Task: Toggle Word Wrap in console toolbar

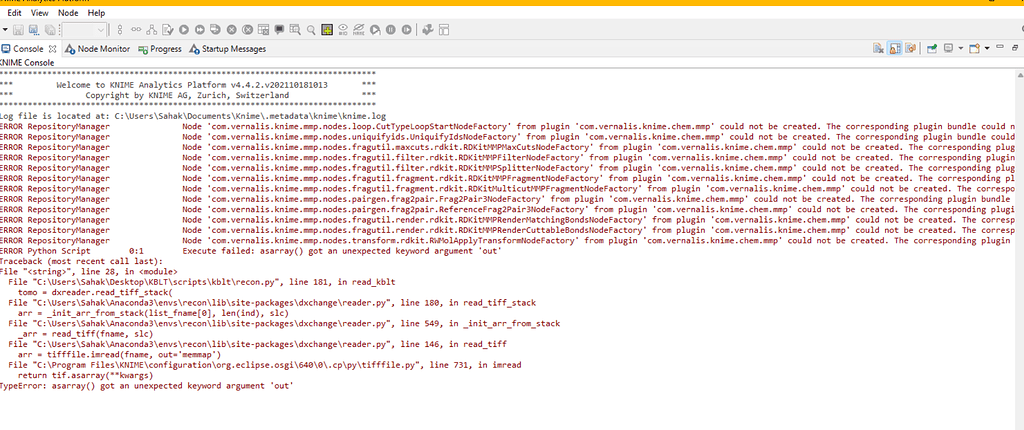Action: coord(910,48)
